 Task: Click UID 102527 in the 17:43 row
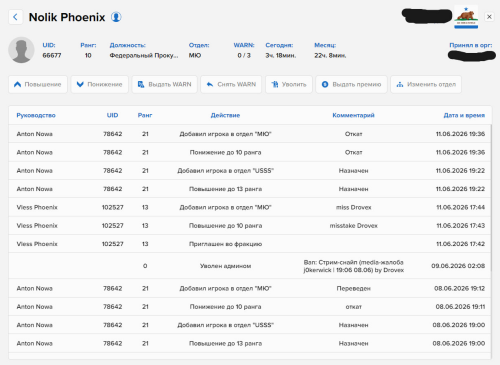(x=113, y=226)
